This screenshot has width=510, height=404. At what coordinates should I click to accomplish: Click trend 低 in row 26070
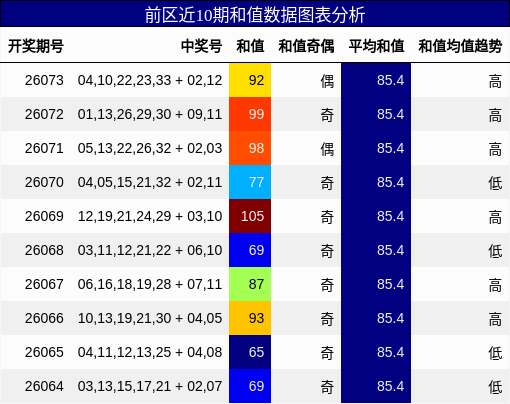(x=495, y=183)
